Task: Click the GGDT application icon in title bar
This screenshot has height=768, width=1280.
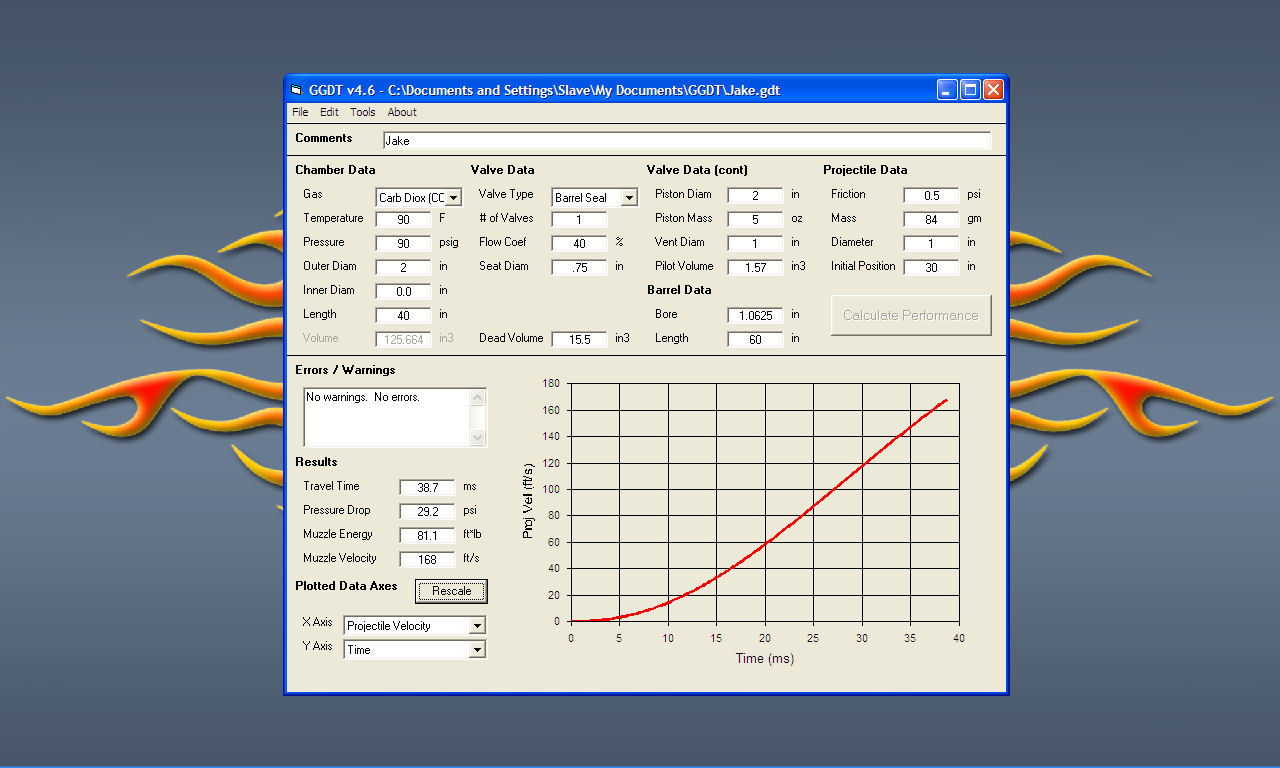Action: coord(296,90)
